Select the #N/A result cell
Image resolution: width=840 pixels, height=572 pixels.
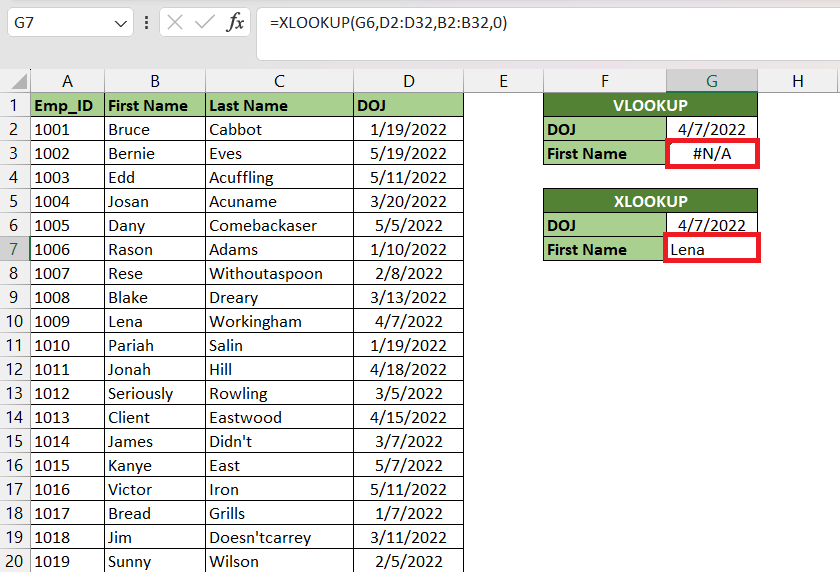click(x=712, y=154)
